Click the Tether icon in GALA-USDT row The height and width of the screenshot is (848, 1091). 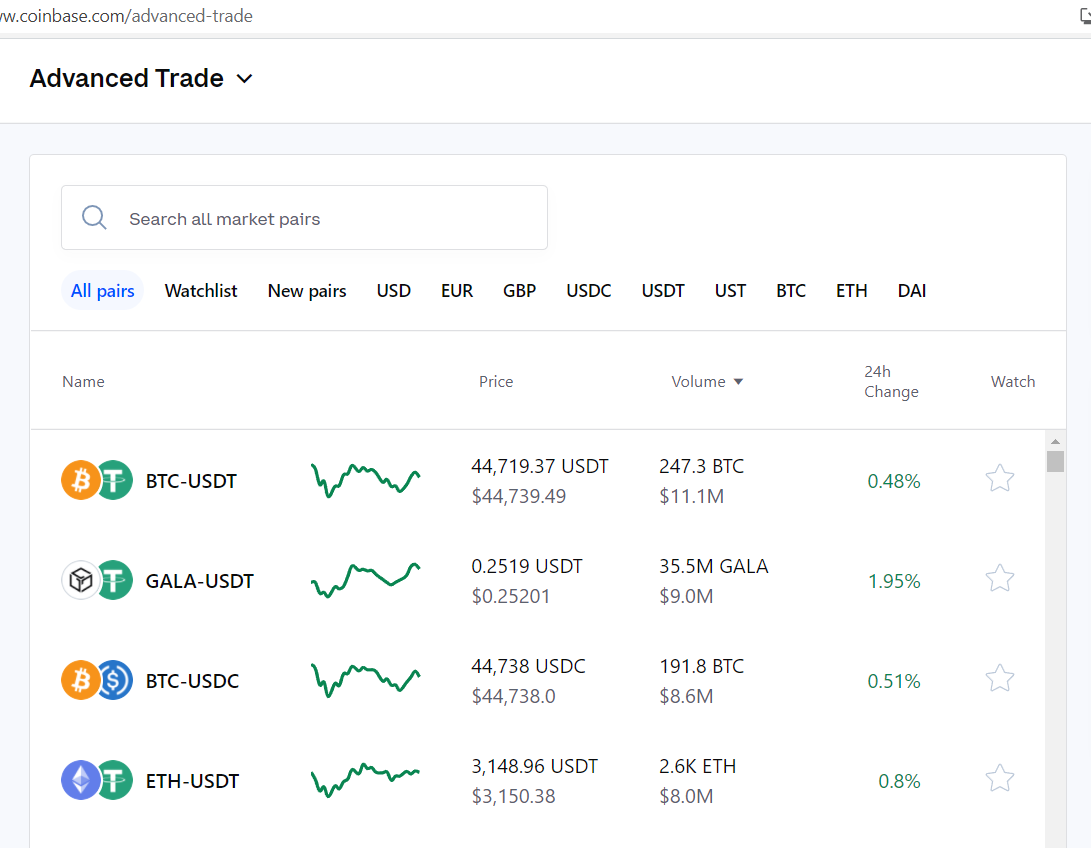pyautogui.click(x=114, y=580)
